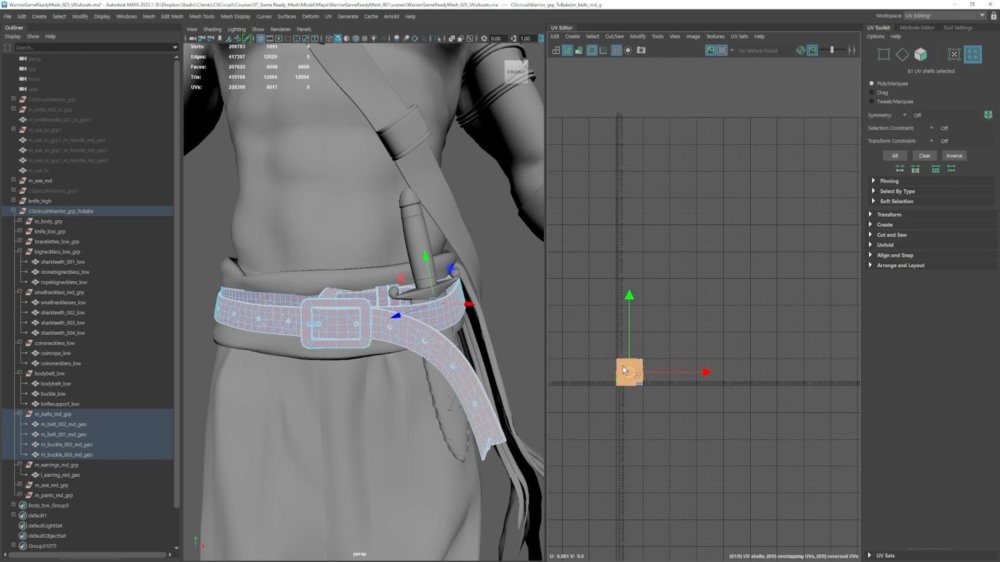Open the Options menu in UV Toolkit

pos(875,36)
